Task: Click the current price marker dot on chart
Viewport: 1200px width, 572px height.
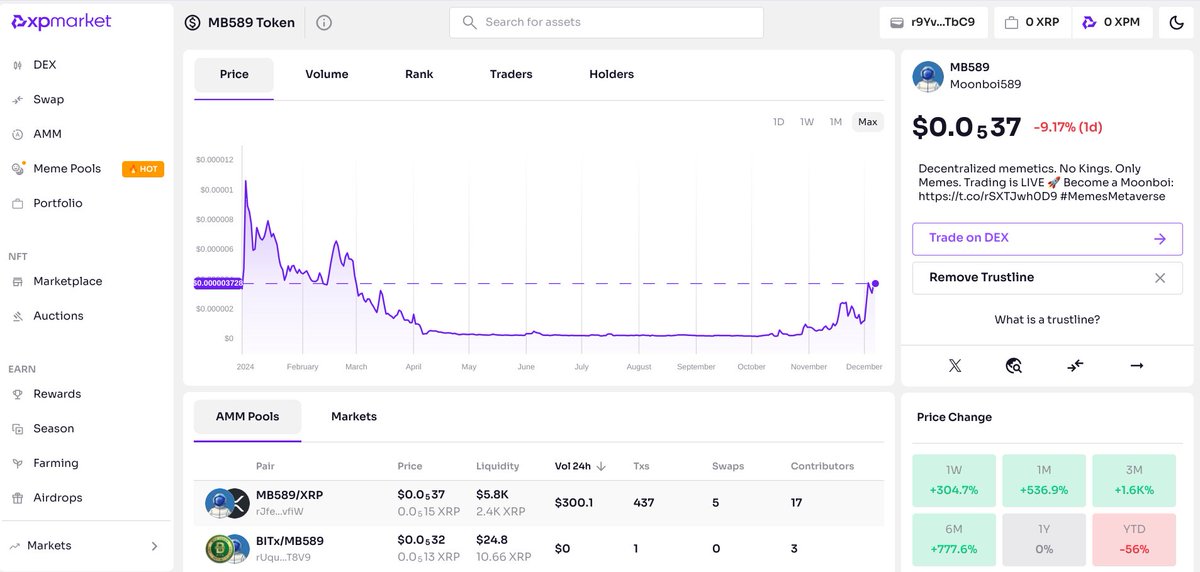Action: (x=875, y=284)
